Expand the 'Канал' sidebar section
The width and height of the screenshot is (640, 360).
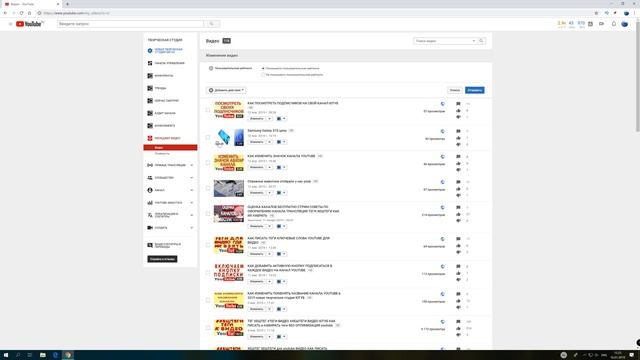[x=192, y=190]
